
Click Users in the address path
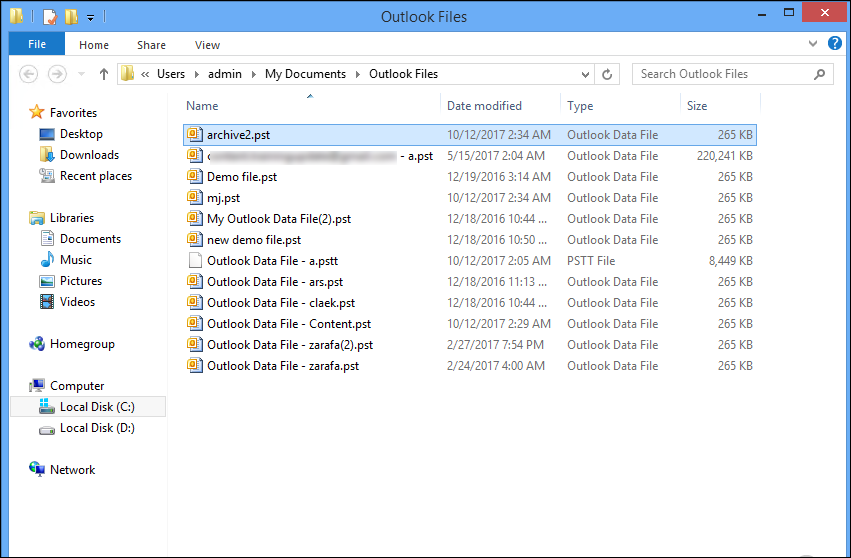(x=171, y=74)
